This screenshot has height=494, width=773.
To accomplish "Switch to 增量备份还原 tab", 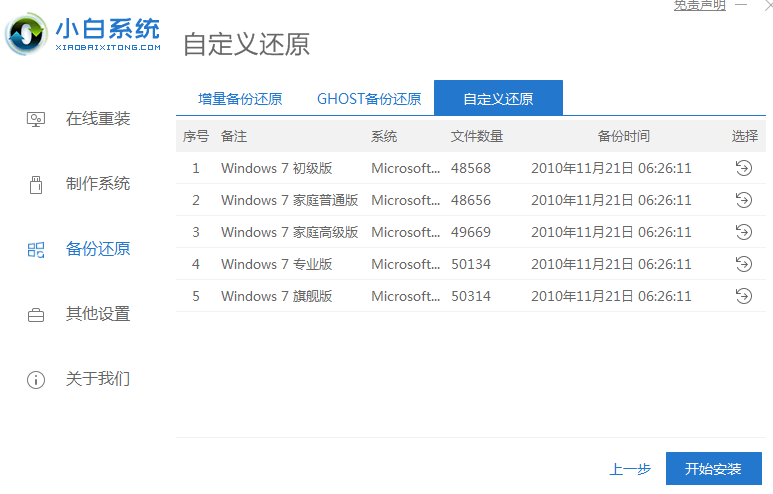I will click(x=240, y=99).
